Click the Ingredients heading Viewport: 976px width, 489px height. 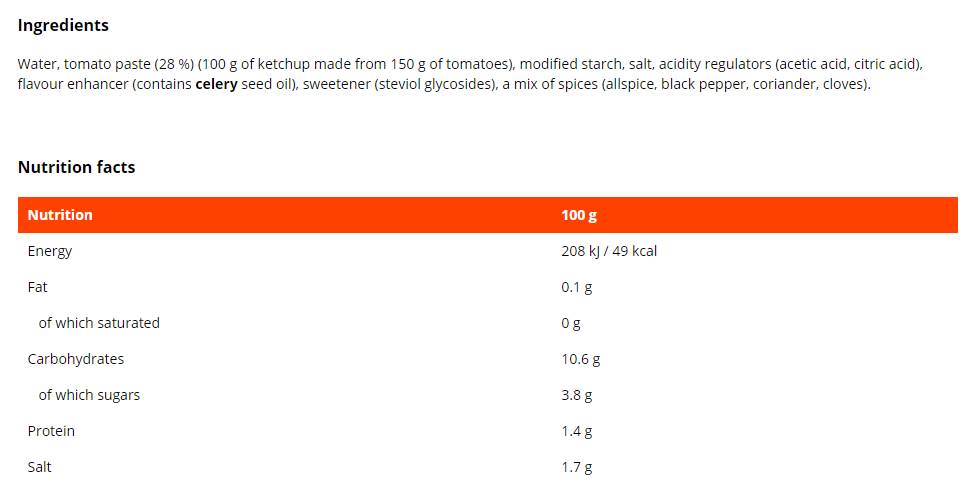[63, 25]
